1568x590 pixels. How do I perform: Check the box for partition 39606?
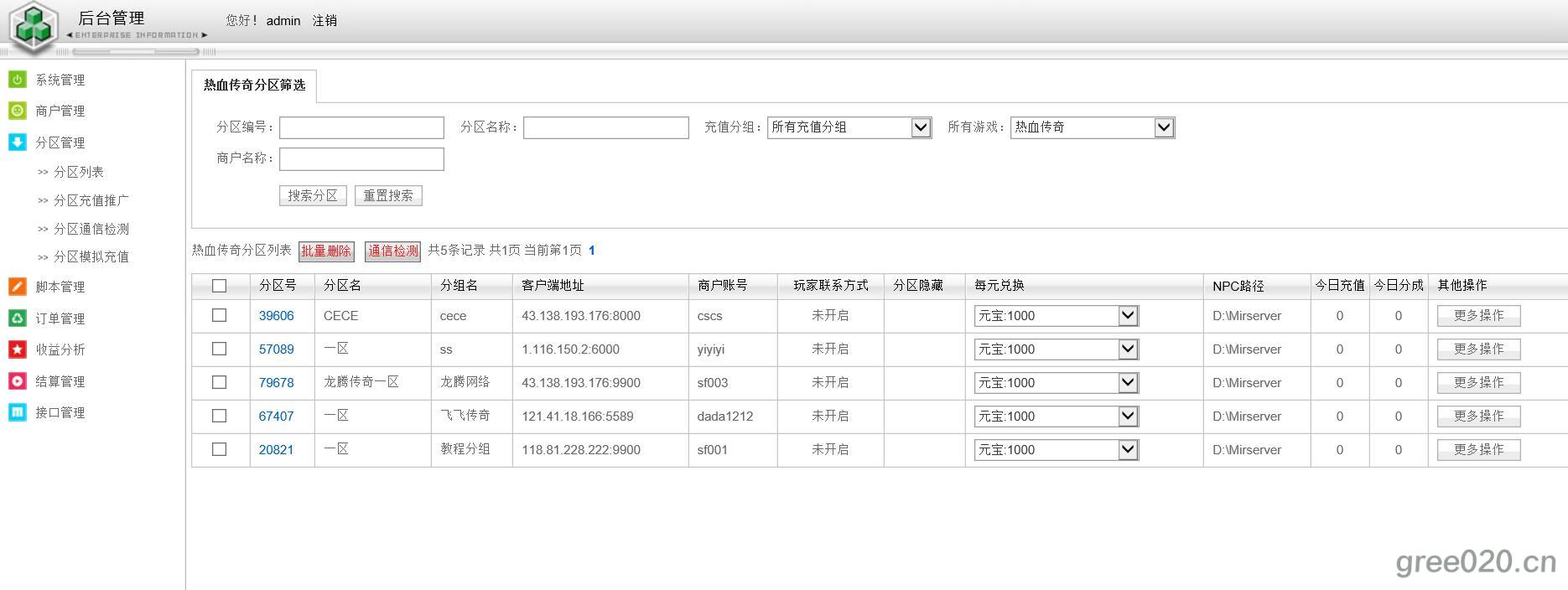220,316
